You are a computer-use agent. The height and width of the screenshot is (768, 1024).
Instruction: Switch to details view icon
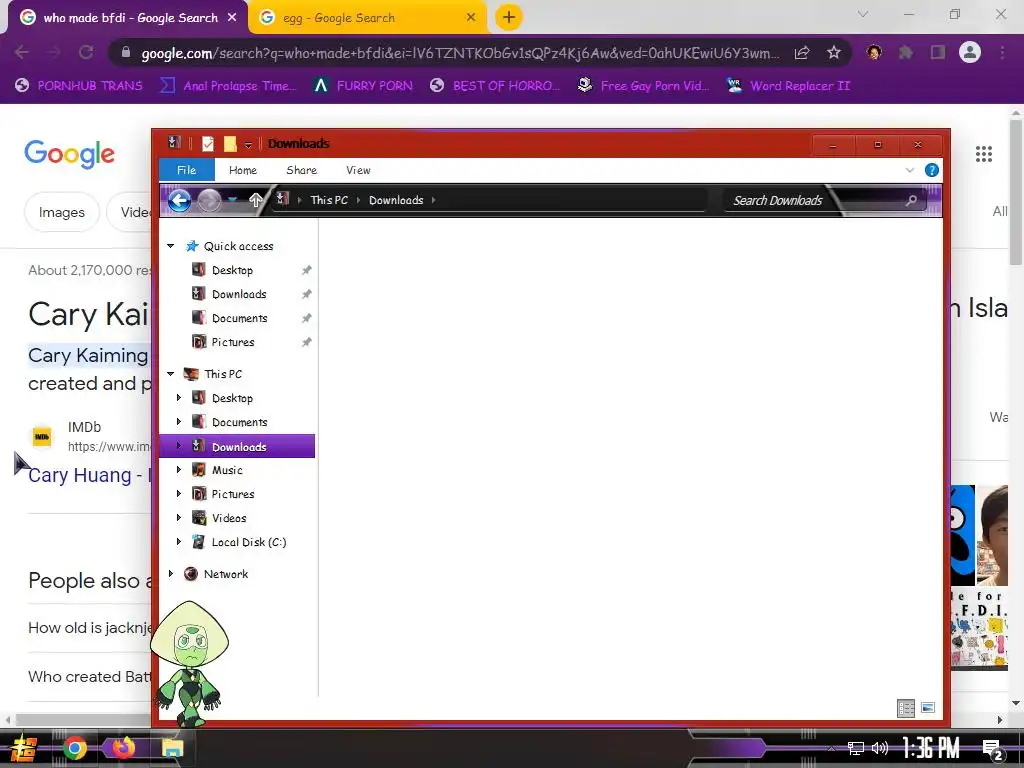(906, 708)
